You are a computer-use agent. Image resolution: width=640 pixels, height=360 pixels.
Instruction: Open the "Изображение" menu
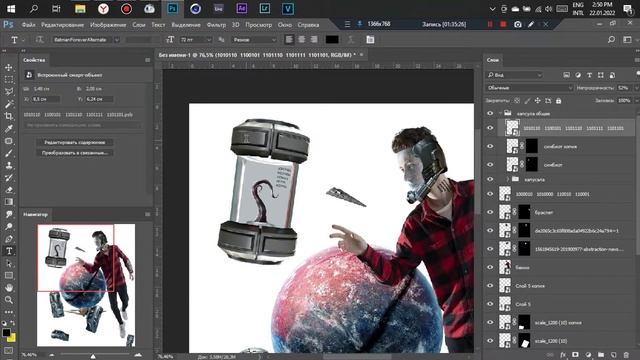[x=108, y=25]
